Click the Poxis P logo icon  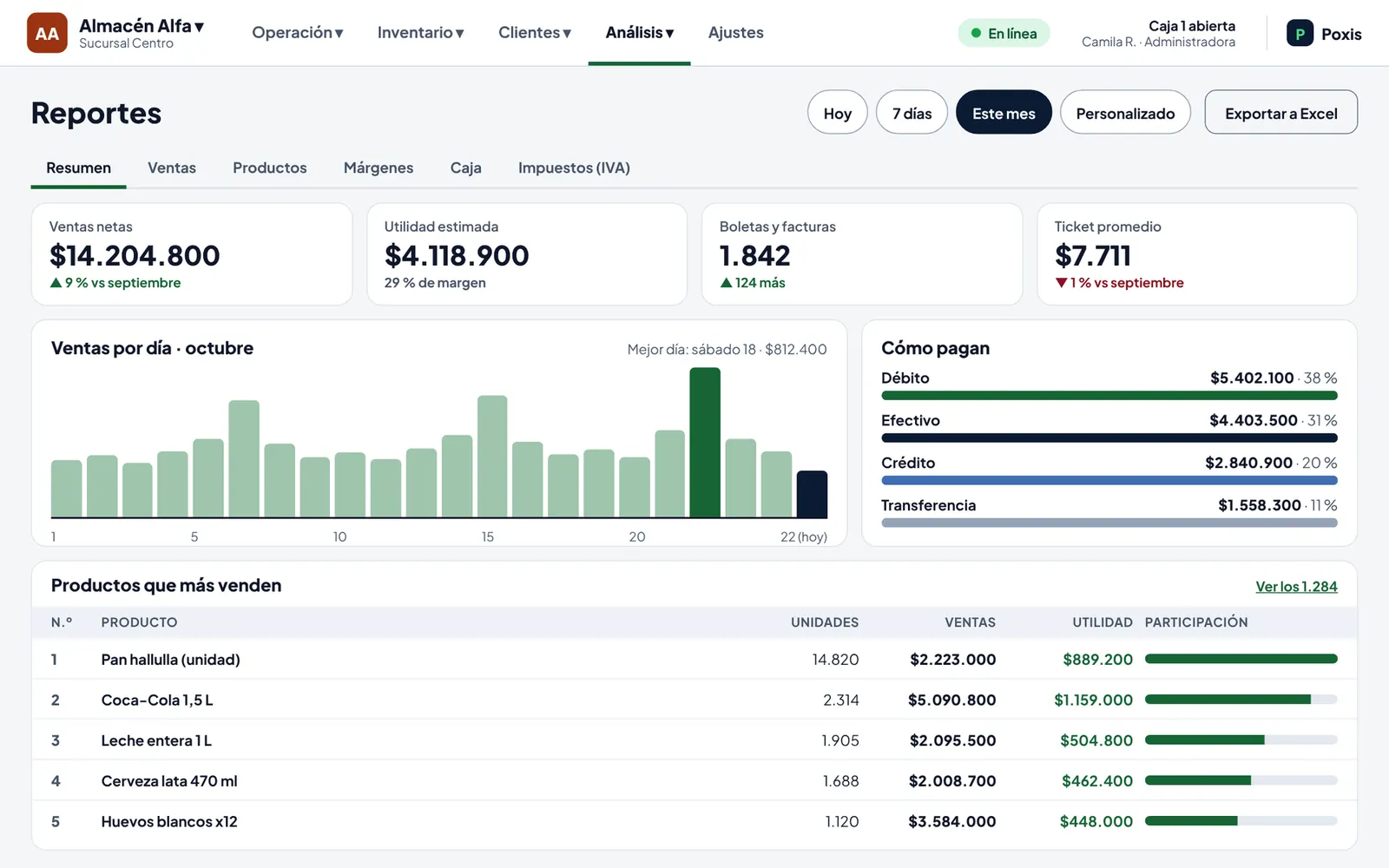click(x=1300, y=34)
